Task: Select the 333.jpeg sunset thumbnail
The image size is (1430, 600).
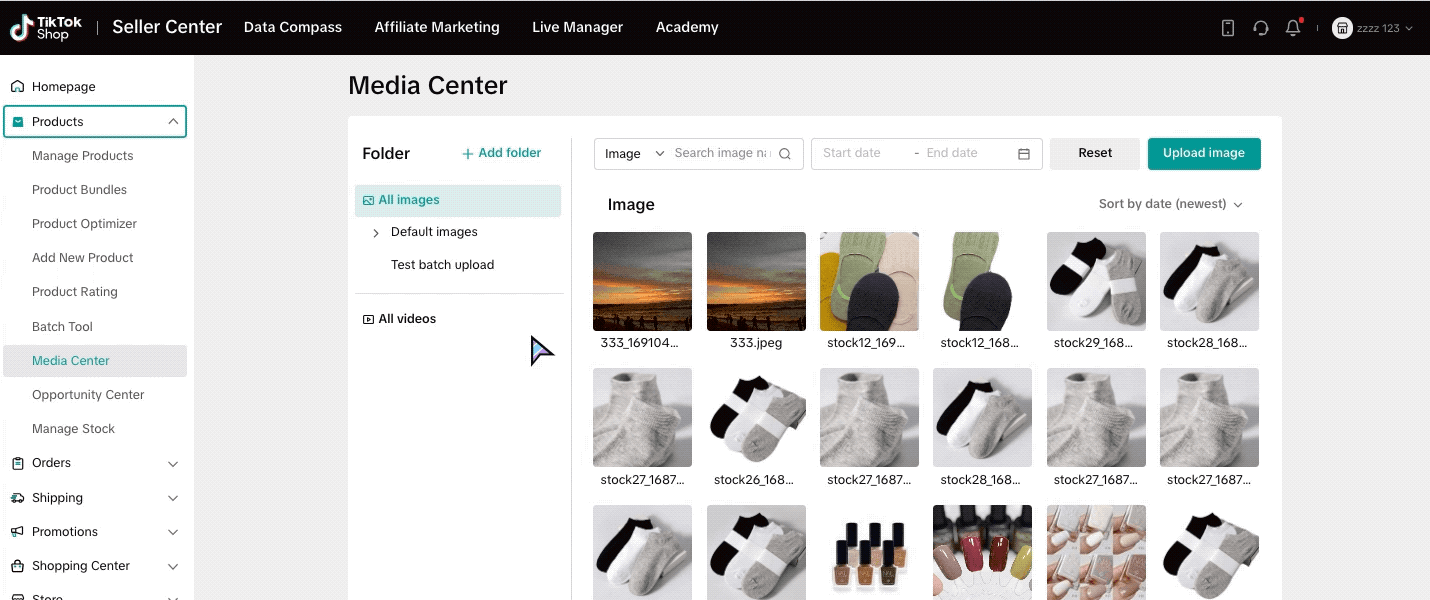Action: coord(756,281)
